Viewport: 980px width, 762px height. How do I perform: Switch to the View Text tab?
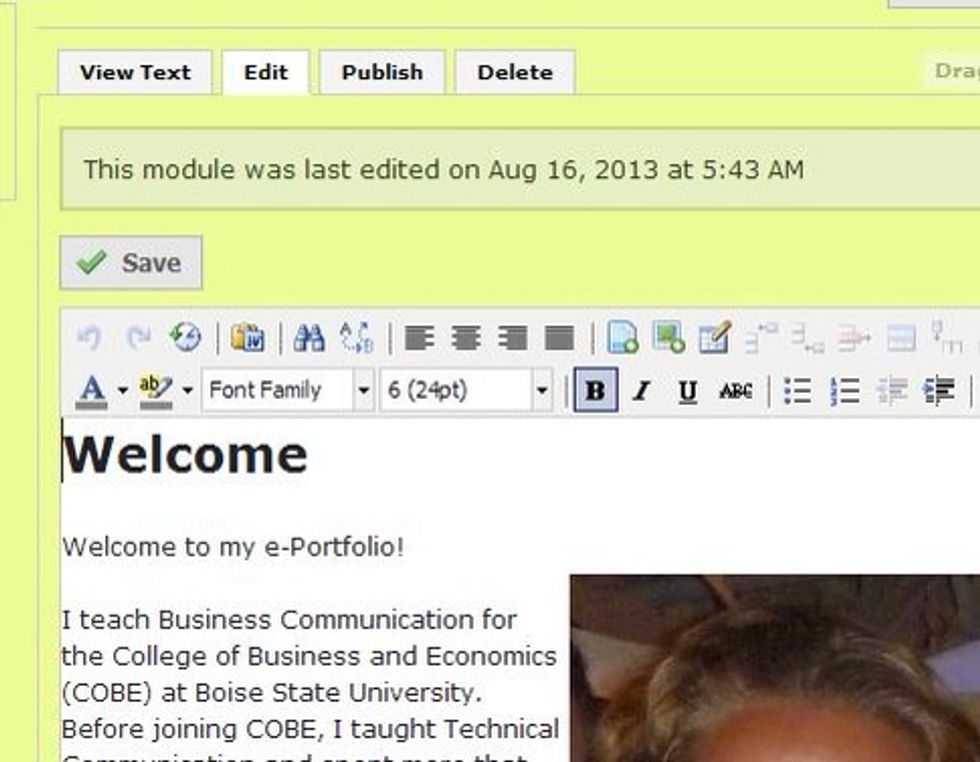tap(135, 73)
